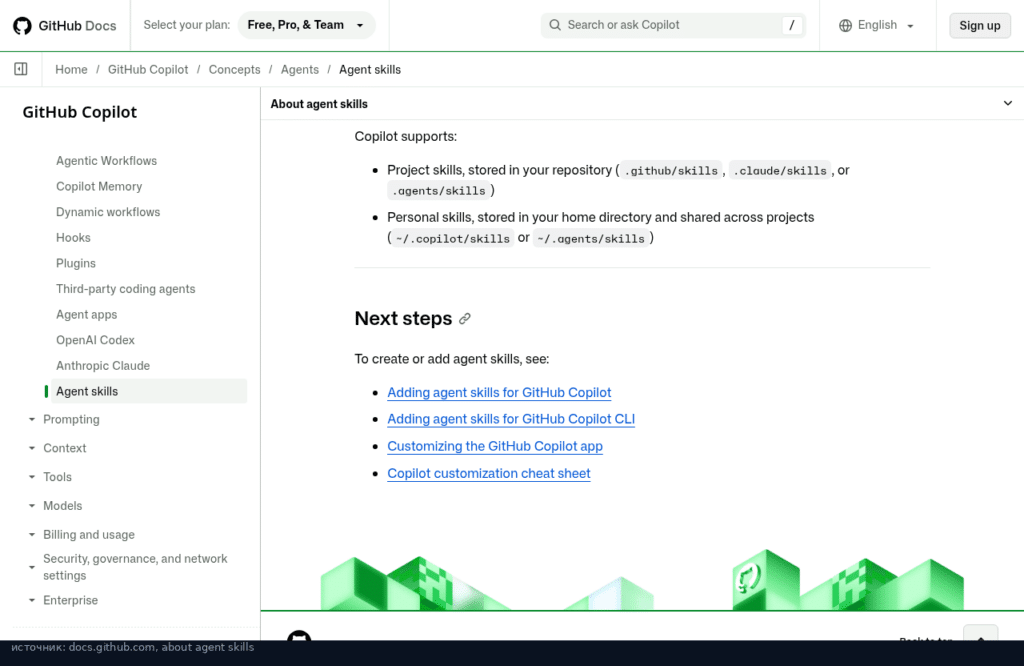
Task: Open Adding agent skills for Copilot CLI link
Action: 511,419
